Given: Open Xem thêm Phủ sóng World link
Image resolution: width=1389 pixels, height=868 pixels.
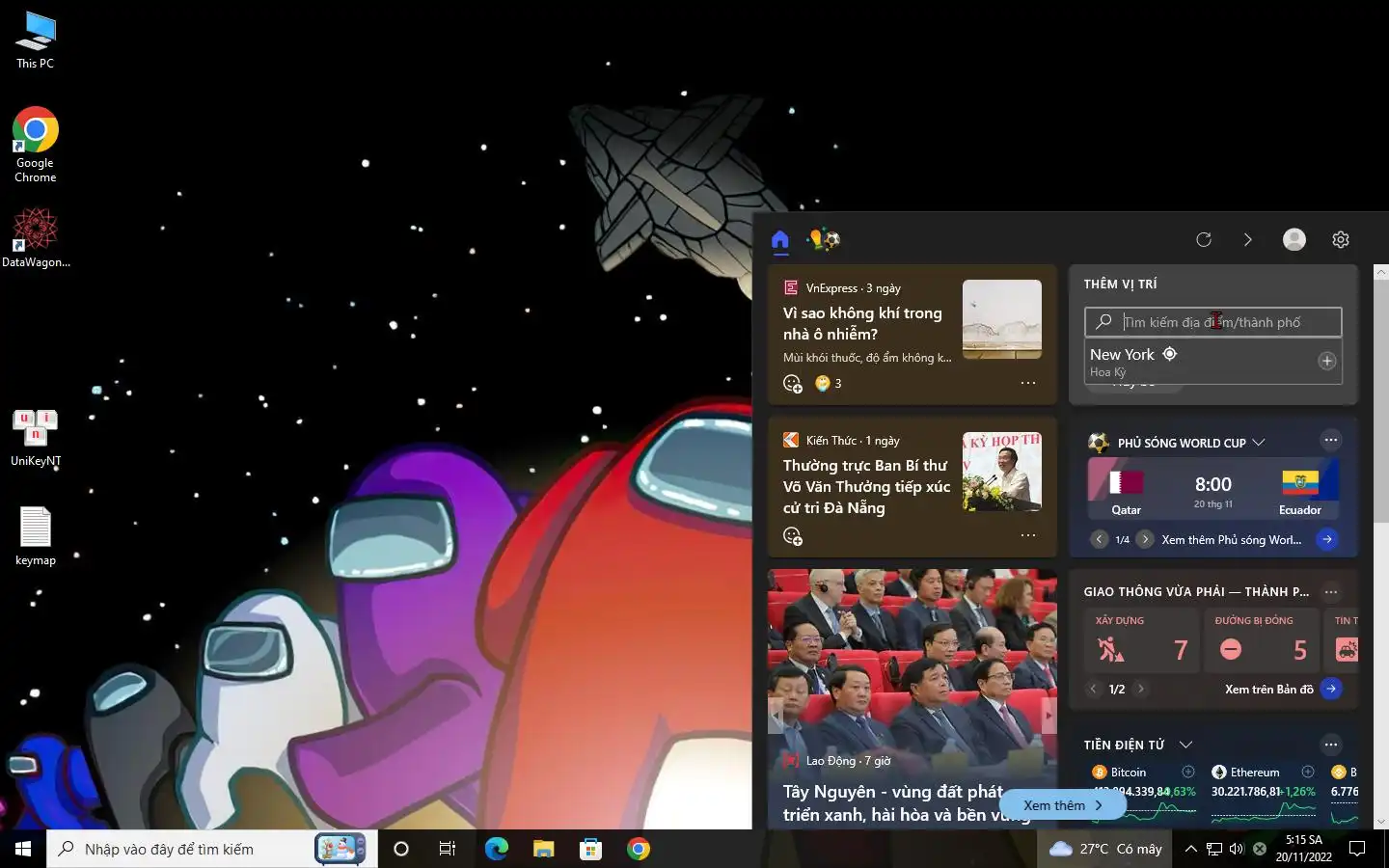Looking at the screenshot, I should click(1232, 540).
